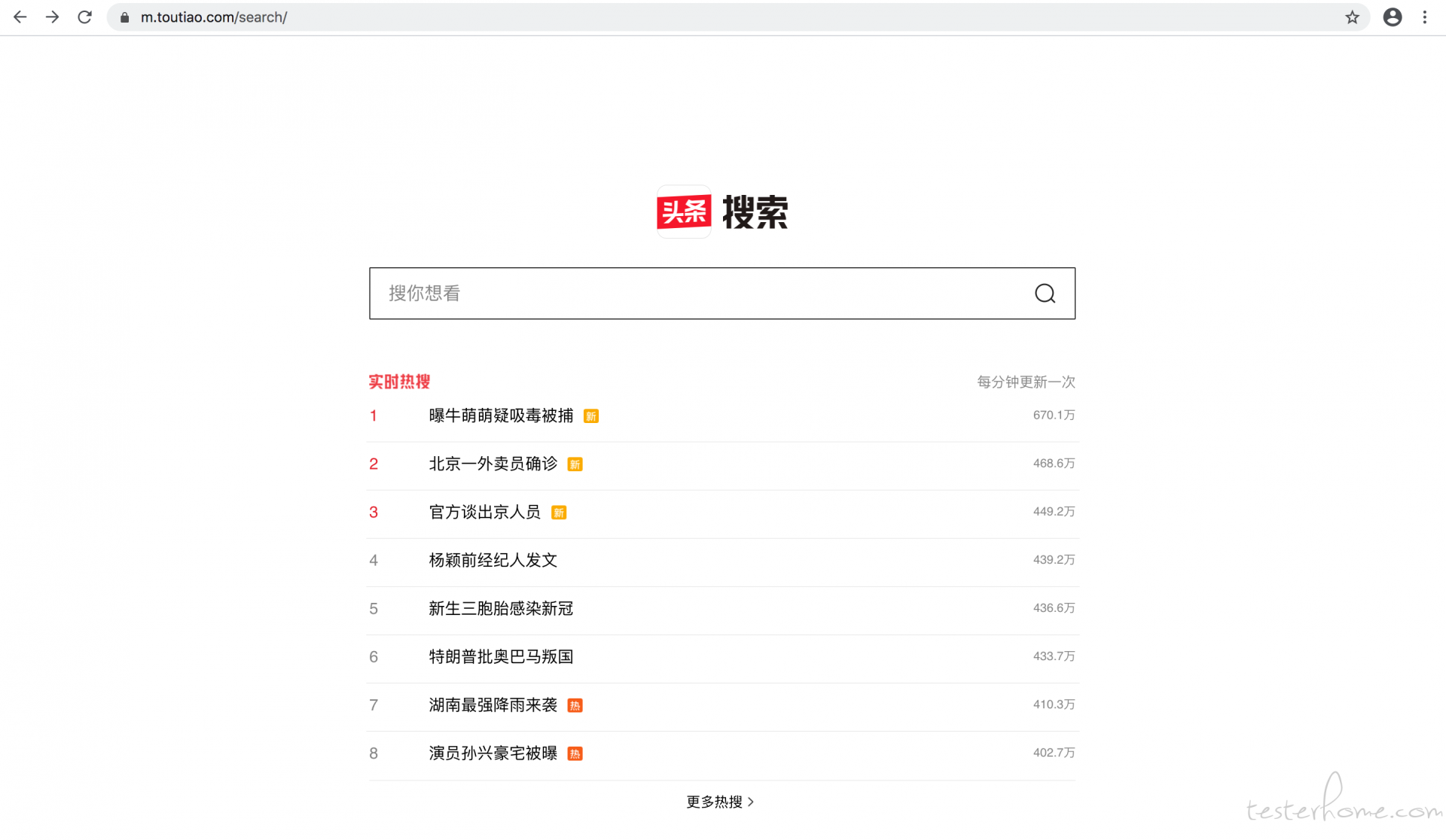Click the 新 badge beside 曝牛萌萌疑吸毒被捕
Screen dimensions: 1446x840
coord(591,416)
